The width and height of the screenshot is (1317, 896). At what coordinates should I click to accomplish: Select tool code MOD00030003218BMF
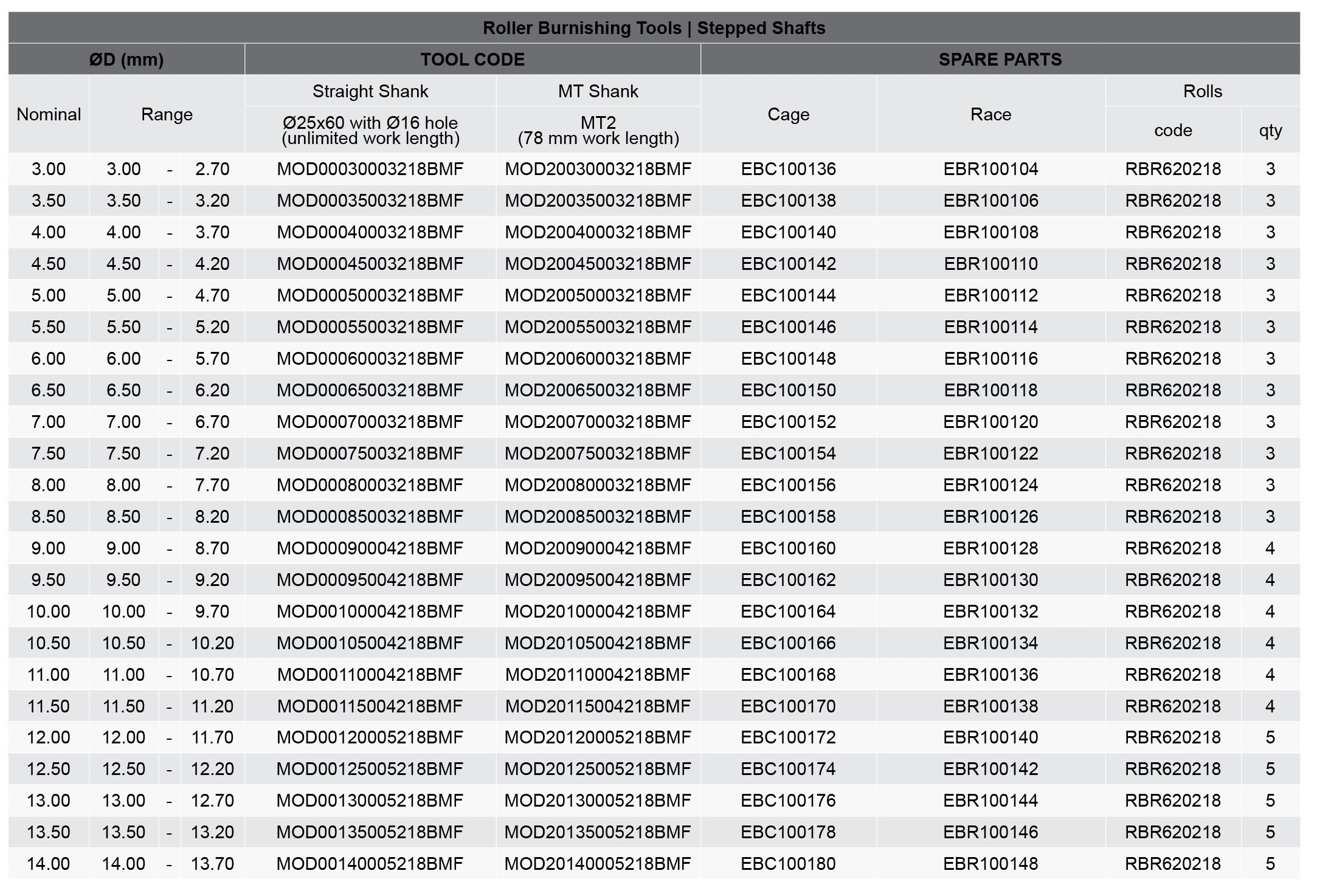coord(370,169)
